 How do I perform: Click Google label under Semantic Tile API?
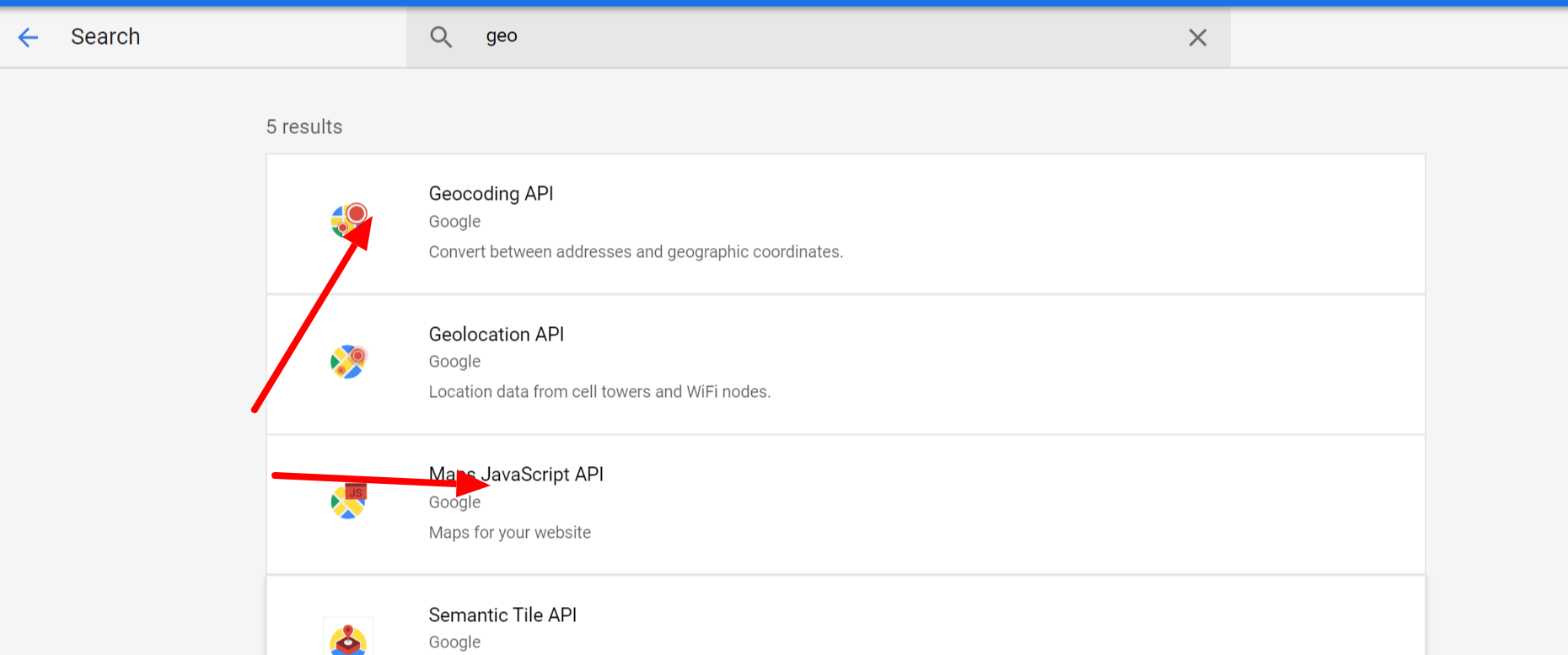[454, 642]
